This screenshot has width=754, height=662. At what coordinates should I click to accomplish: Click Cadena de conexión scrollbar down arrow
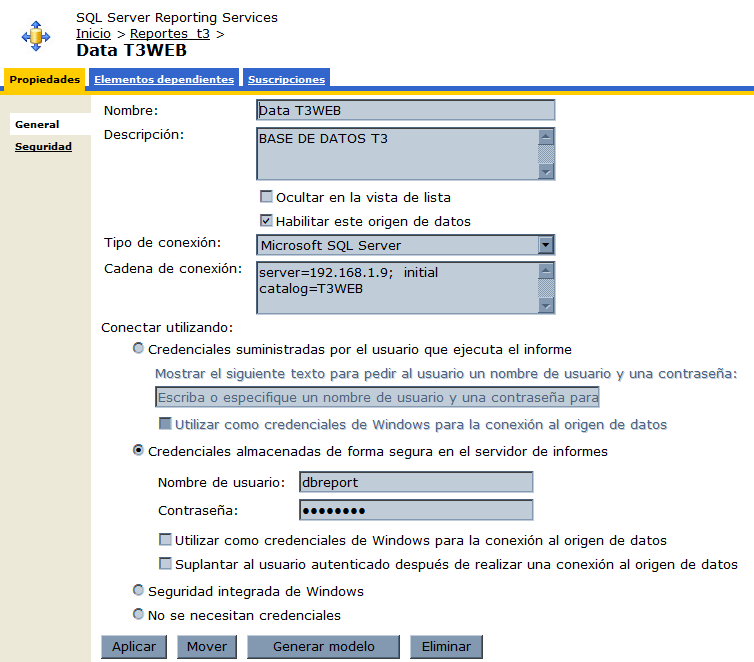pyautogui.click(x=546, y=305)
